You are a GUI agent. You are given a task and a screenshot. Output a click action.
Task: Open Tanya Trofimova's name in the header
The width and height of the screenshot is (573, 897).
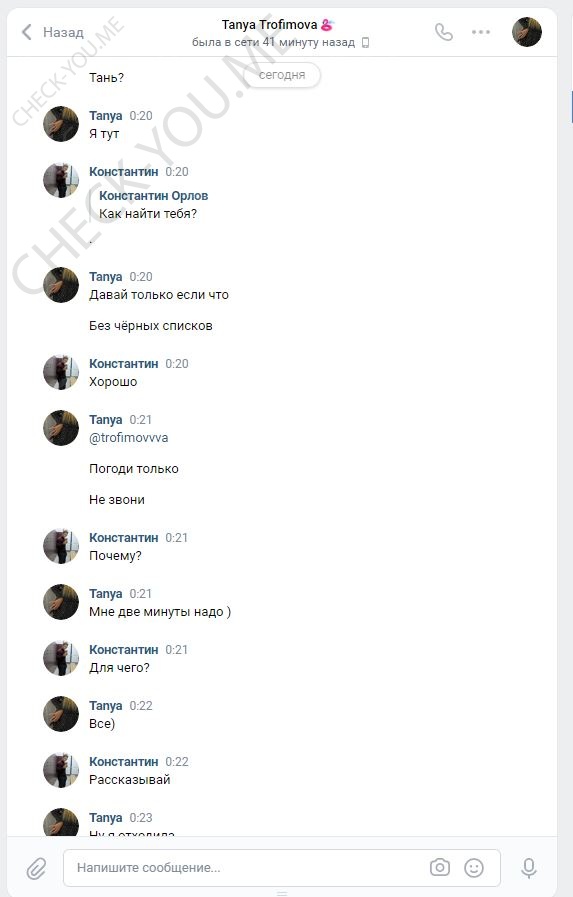click(269, 25)
